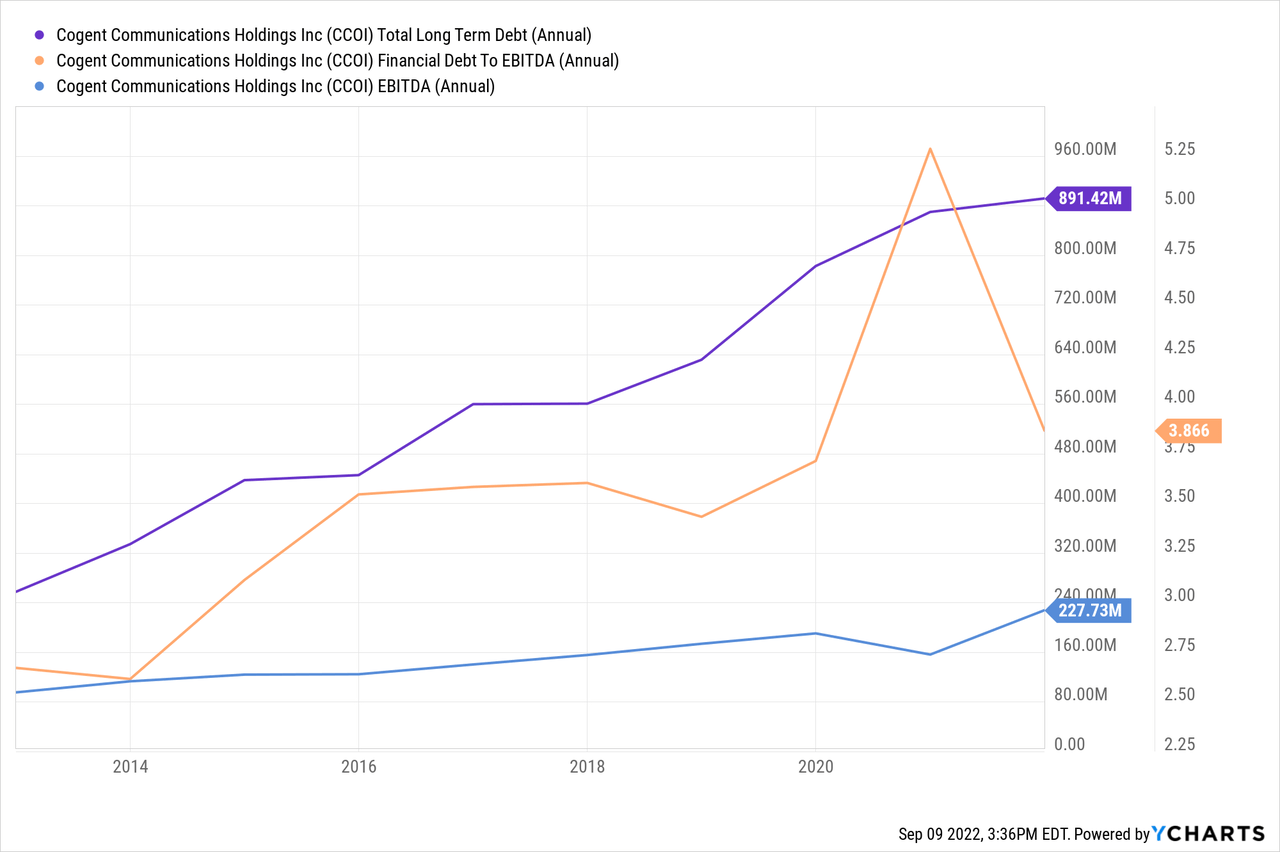The width and height of the screenshot is (1280, 852).
Task: Click the 3.25 ratio axis label
Action: tap(1181, 546)
